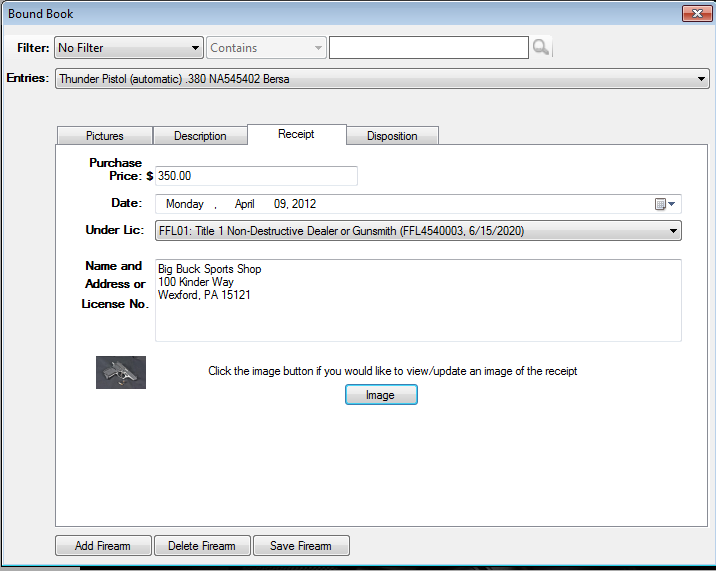The width and height of the screenshot is (716, 571).
Task: Click the 100 Kinder Way address line
Action: click(x=196, y=282)
